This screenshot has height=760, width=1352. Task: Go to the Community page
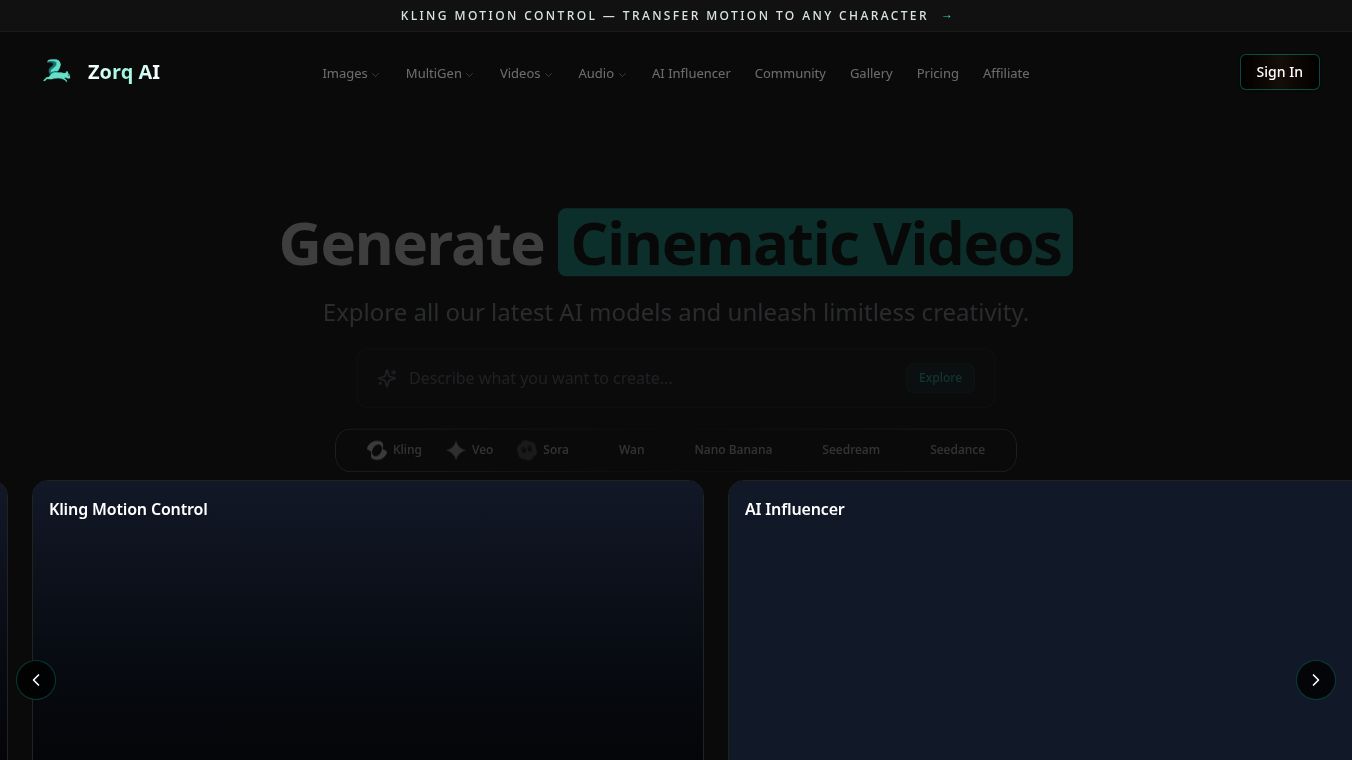(x=790, y=74)
